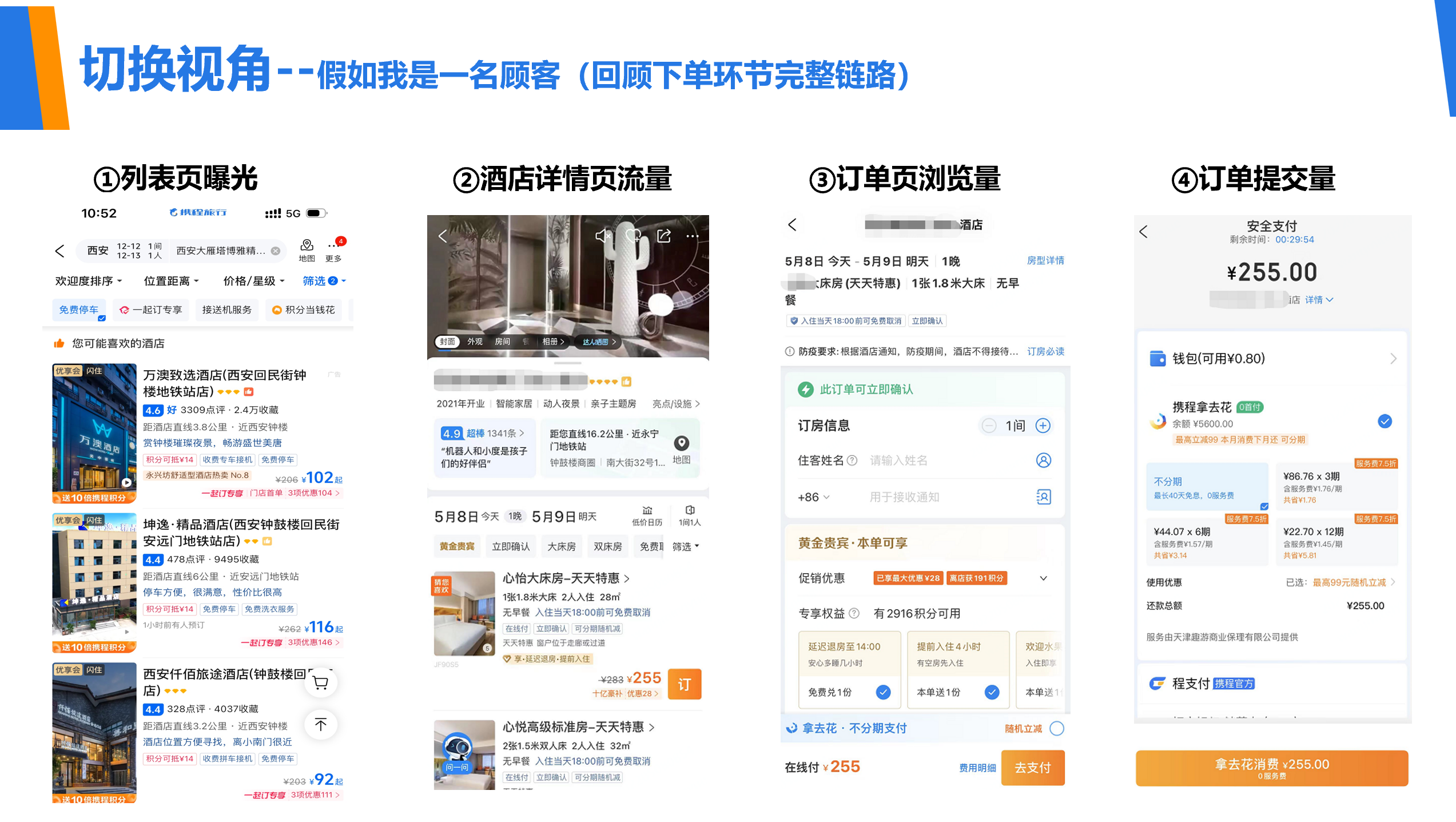This screenshot has height=822, width=1456.
Task: Switch to the 房间 photo tab
Action: coord(502,341)
